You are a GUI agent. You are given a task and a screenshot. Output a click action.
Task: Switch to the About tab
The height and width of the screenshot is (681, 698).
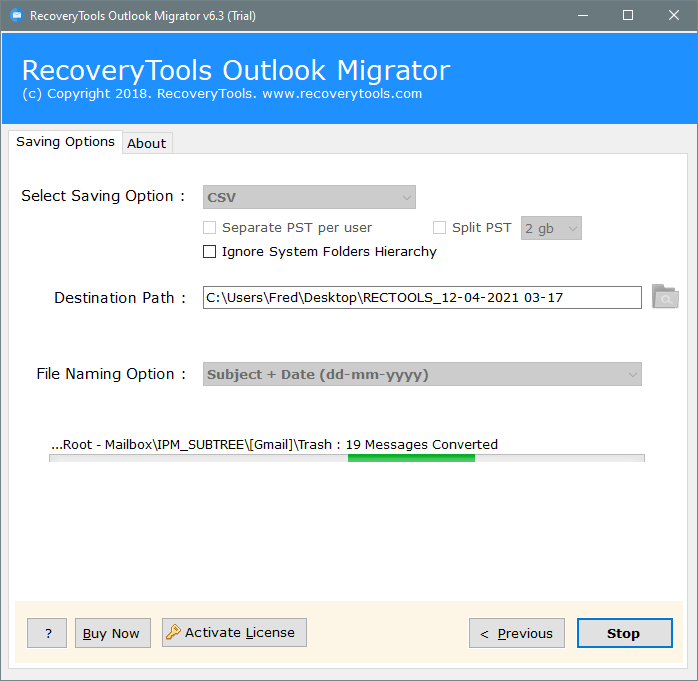click(147, 143)
